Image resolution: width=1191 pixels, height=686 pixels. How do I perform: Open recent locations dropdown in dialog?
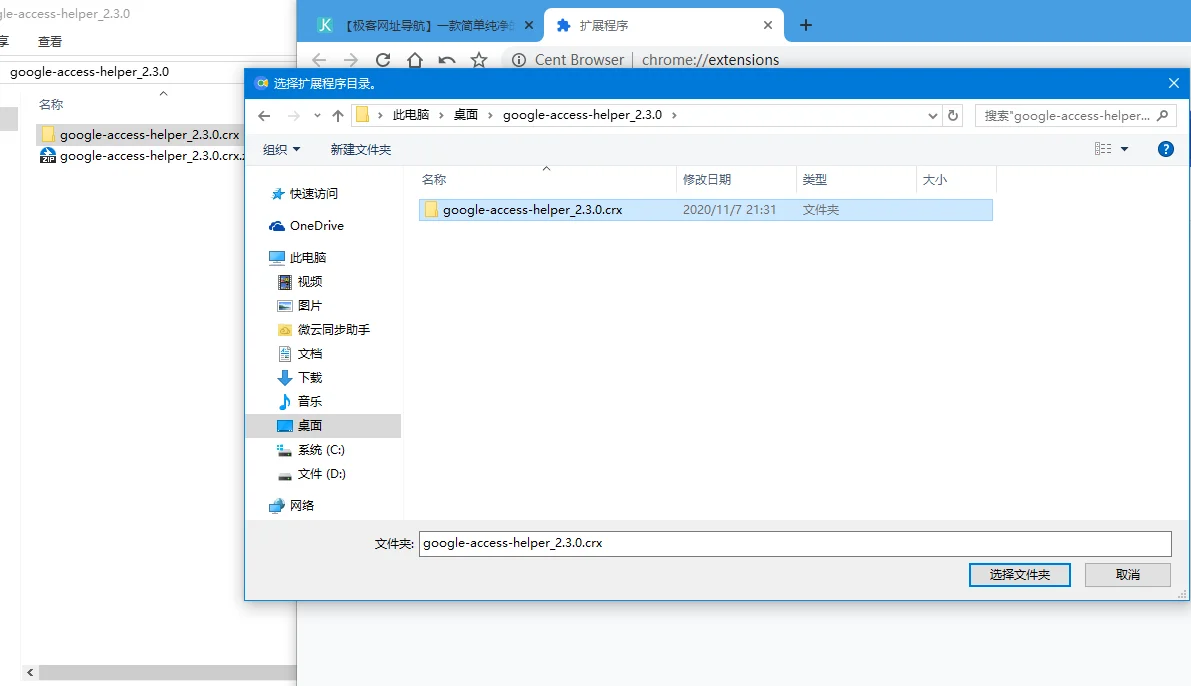[x=317, y=115]
